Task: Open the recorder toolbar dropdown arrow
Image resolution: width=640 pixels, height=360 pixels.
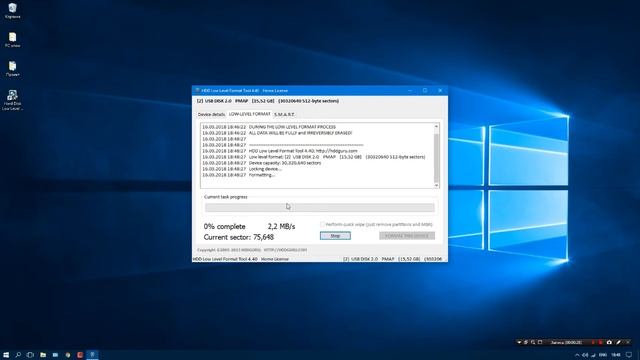Action: (x=519, y=342)
